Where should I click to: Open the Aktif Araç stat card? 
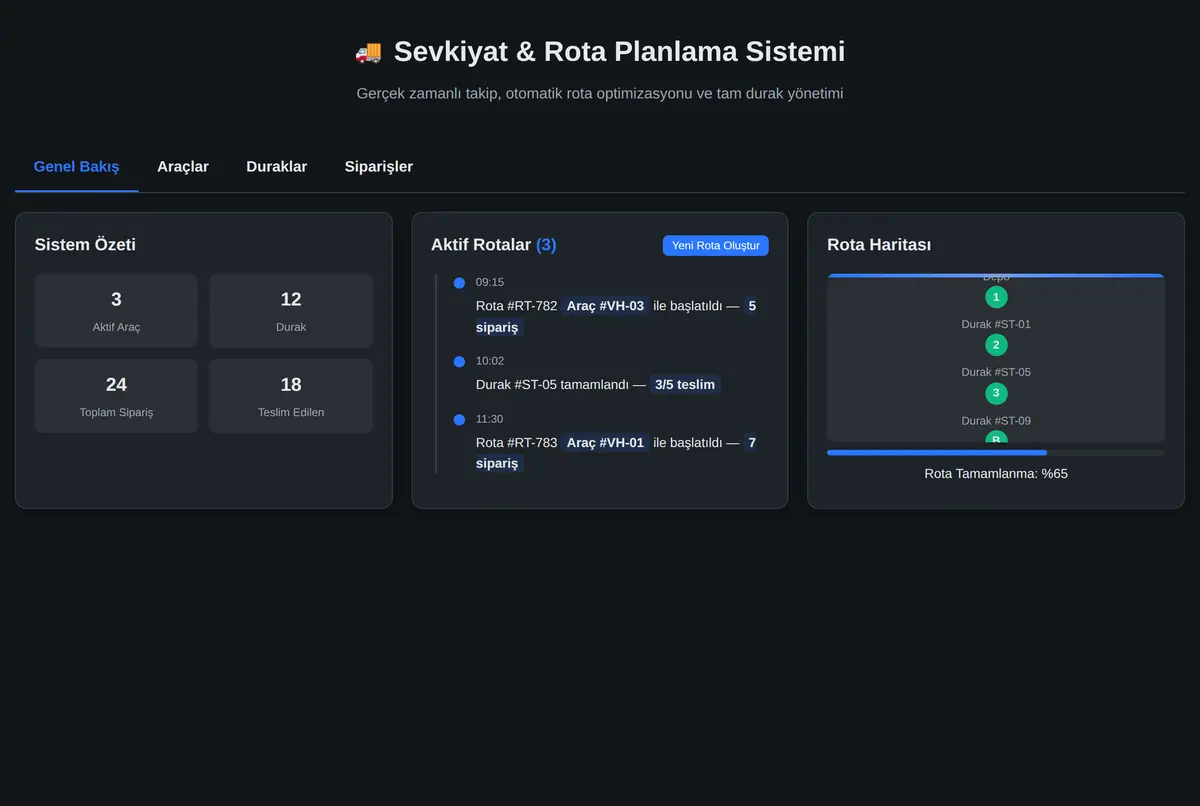[116, 311]
